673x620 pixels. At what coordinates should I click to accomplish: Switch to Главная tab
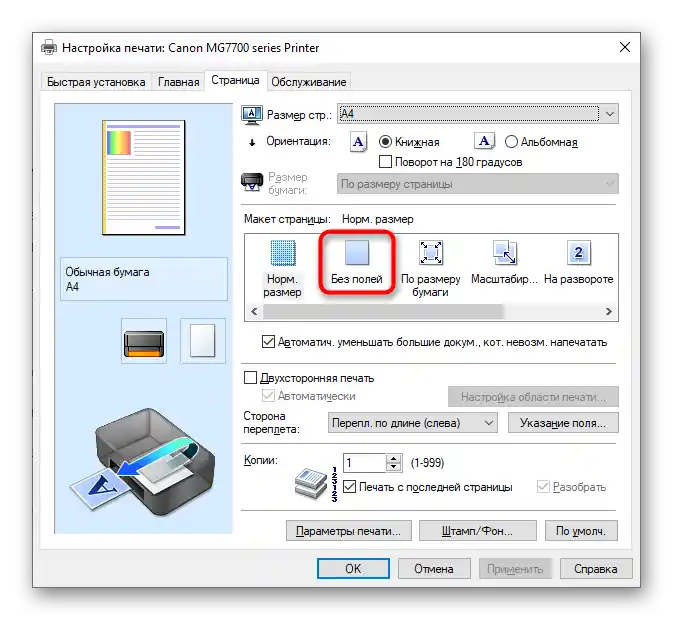179,82
